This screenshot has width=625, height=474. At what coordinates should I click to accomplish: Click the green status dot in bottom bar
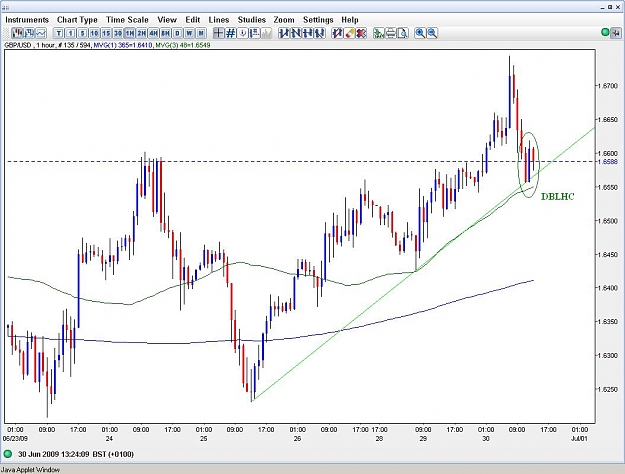[x=8, y=454]
